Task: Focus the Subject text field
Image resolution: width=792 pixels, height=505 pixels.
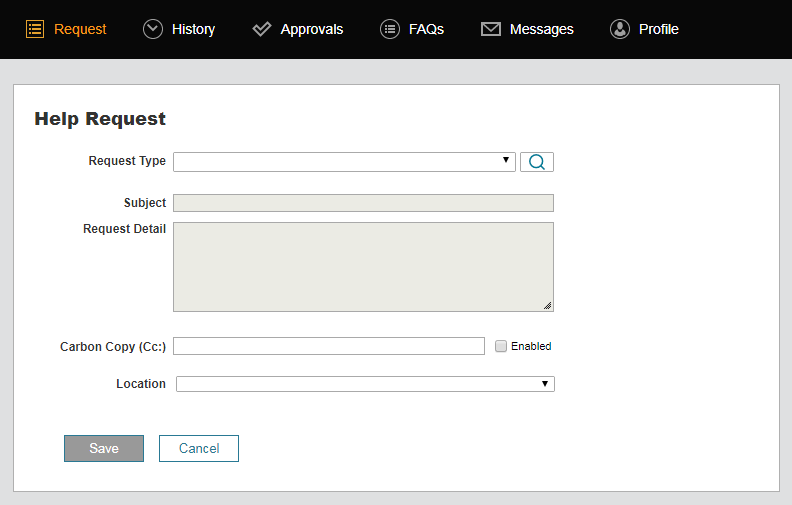Action: [363, 203]
